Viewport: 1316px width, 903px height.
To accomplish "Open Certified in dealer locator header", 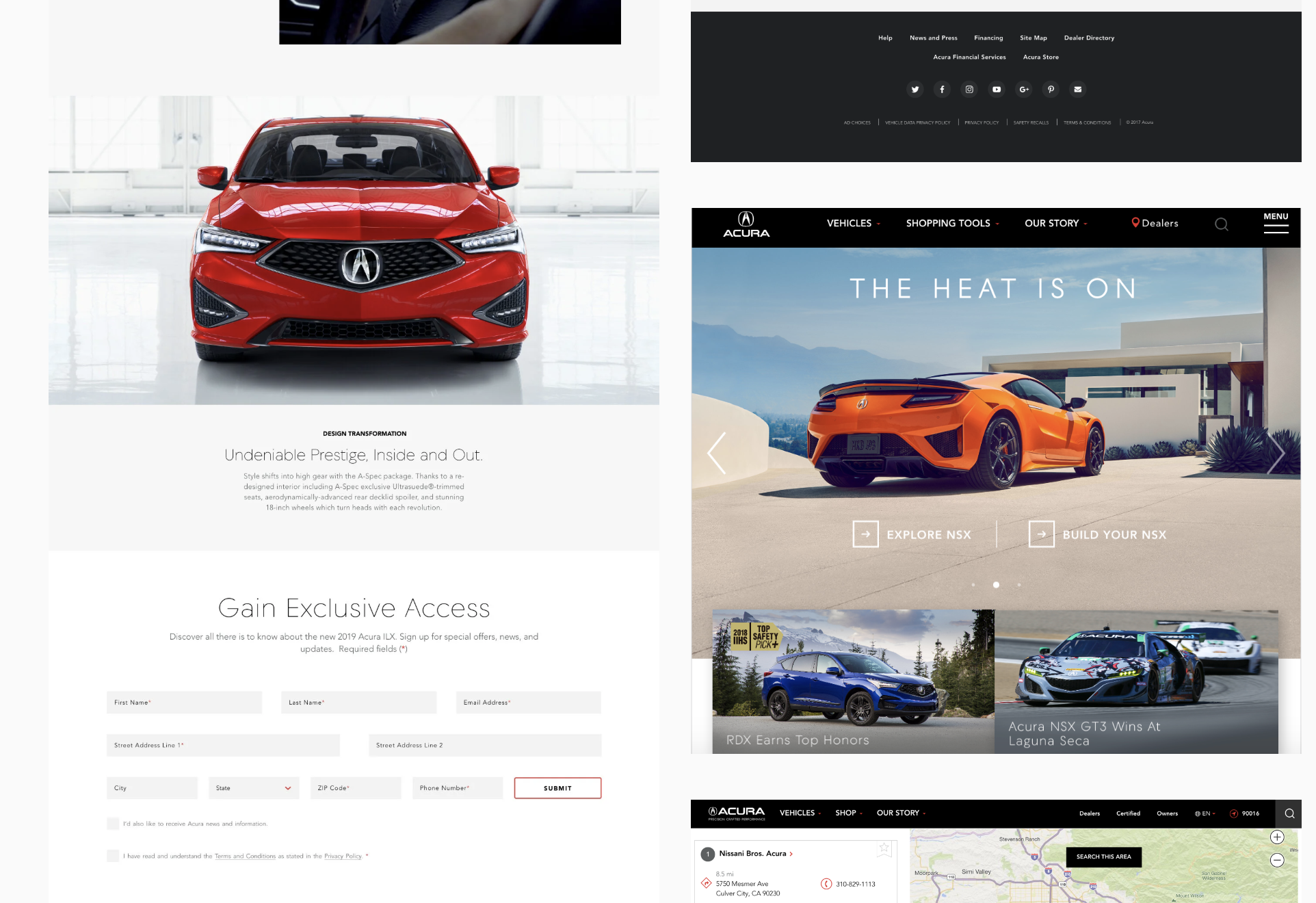I will pyautogui.click(x=1128, y=814).
